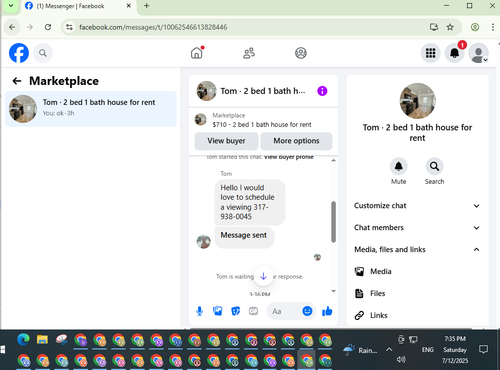Open the account profile avatar menu
Image resolution: width=500 pixels, height=370 pixels.
click(x=479, y=53)
